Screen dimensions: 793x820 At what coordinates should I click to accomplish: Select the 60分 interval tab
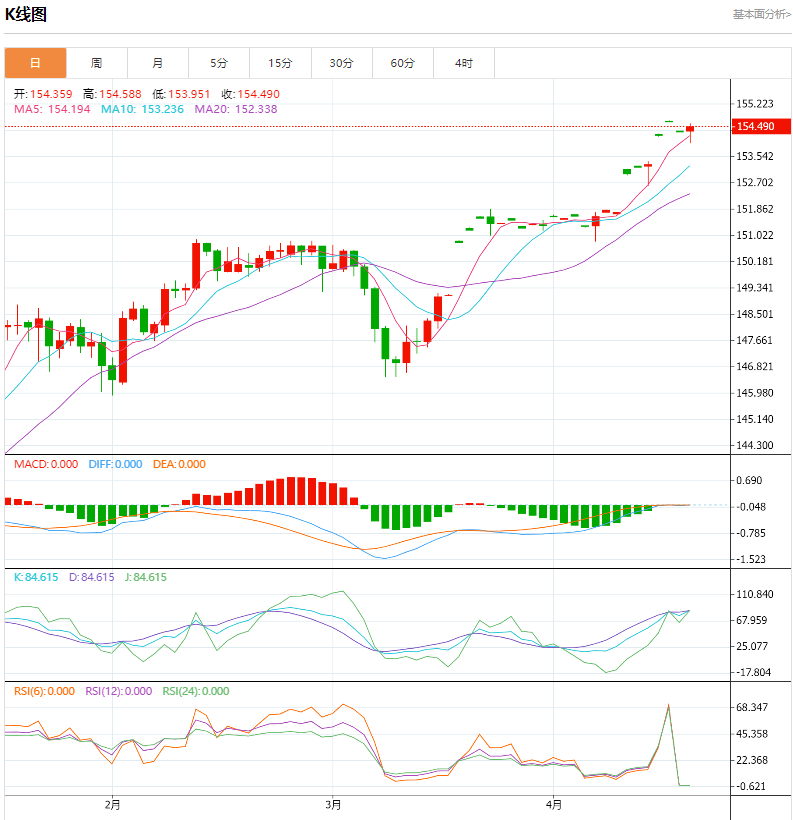(402, 63)
